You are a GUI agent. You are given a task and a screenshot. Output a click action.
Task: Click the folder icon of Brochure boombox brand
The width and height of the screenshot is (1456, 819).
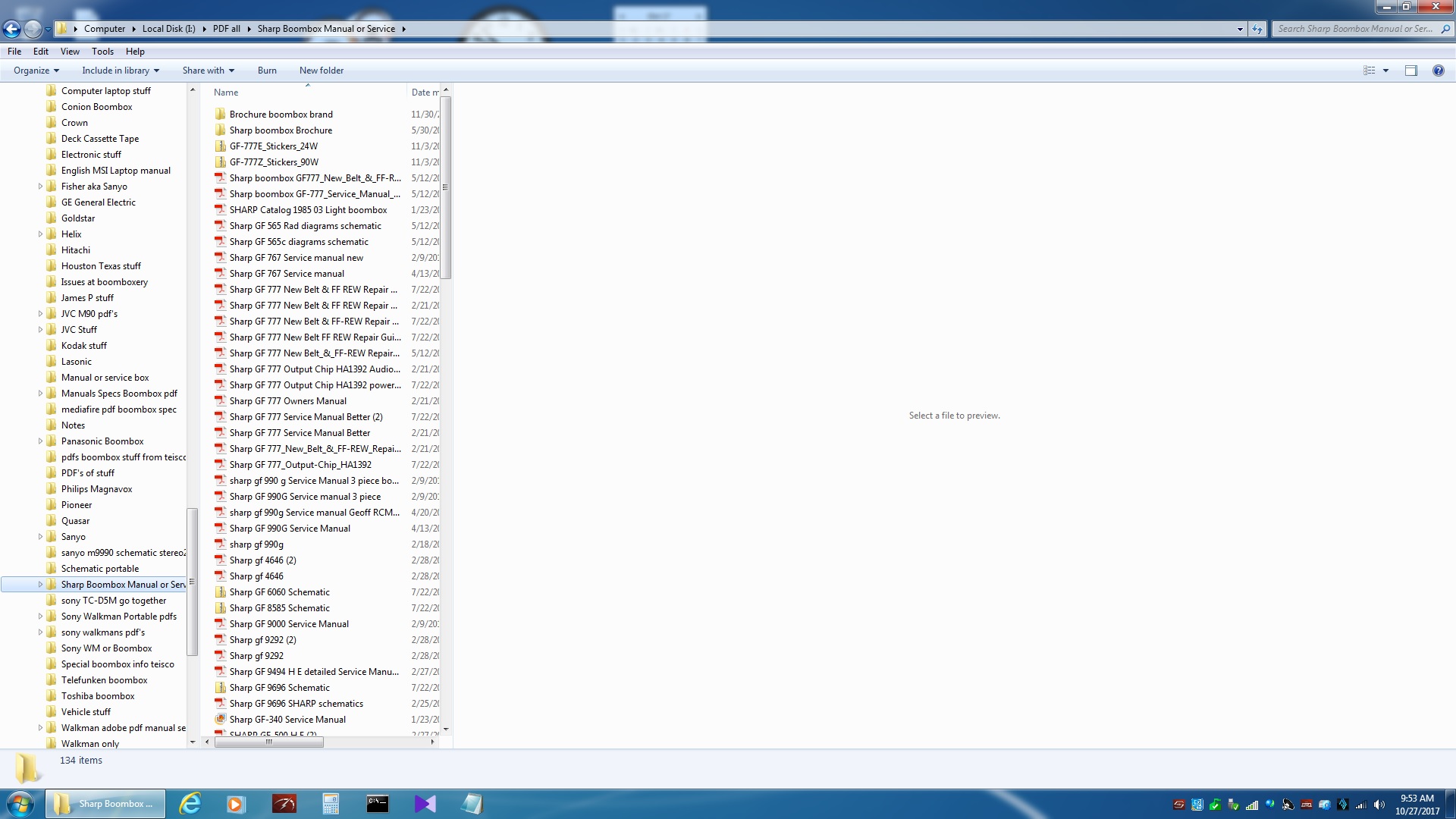pos(221,115)
